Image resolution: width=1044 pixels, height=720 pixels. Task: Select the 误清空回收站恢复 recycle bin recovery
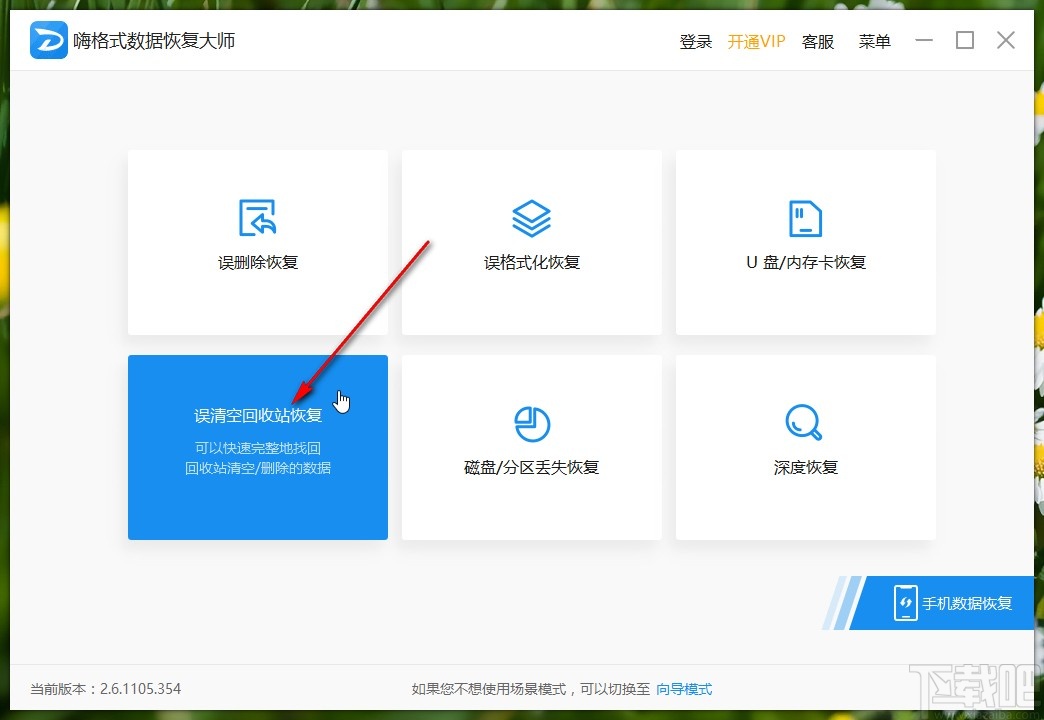click(x=257, y=414)
